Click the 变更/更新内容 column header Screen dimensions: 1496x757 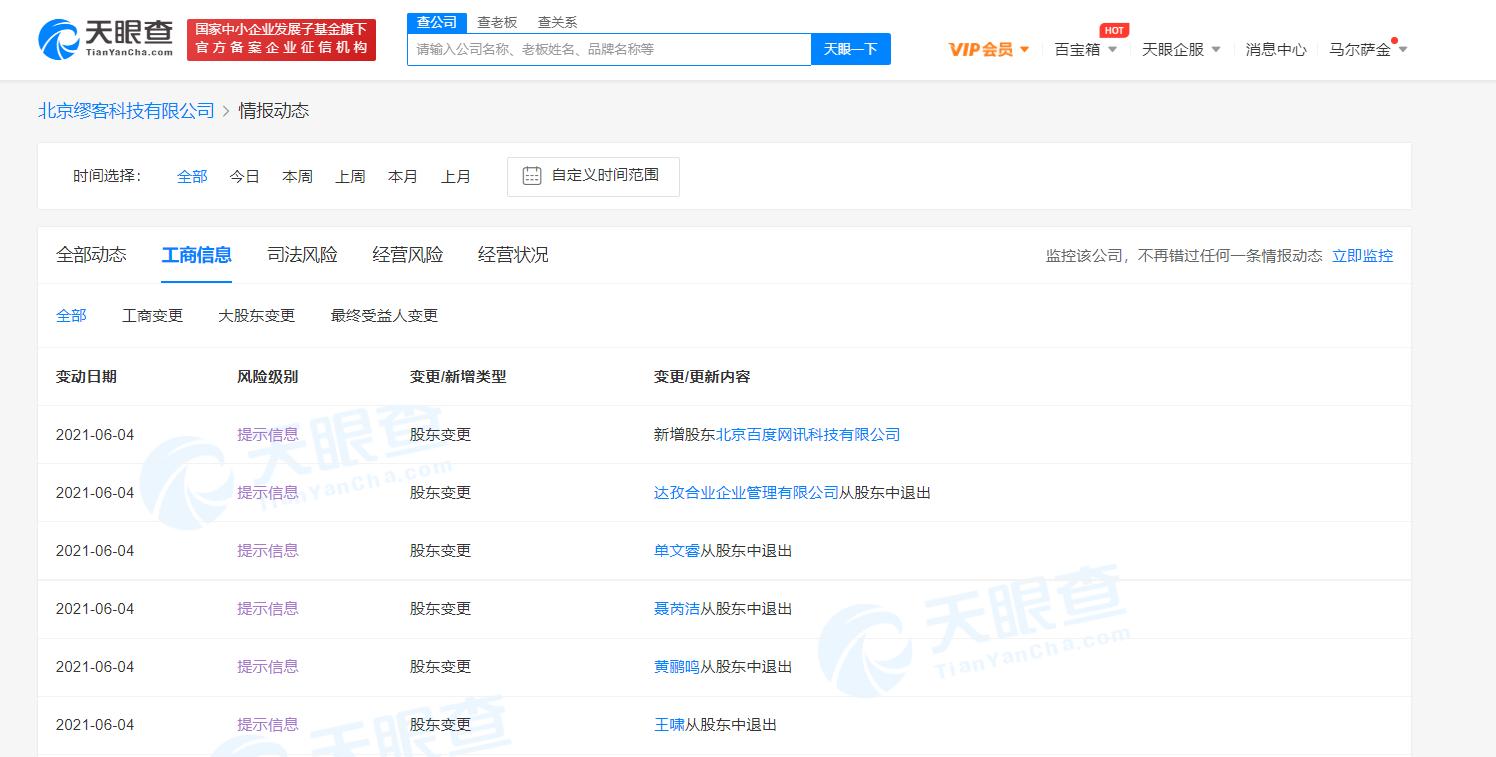(702, 377)
